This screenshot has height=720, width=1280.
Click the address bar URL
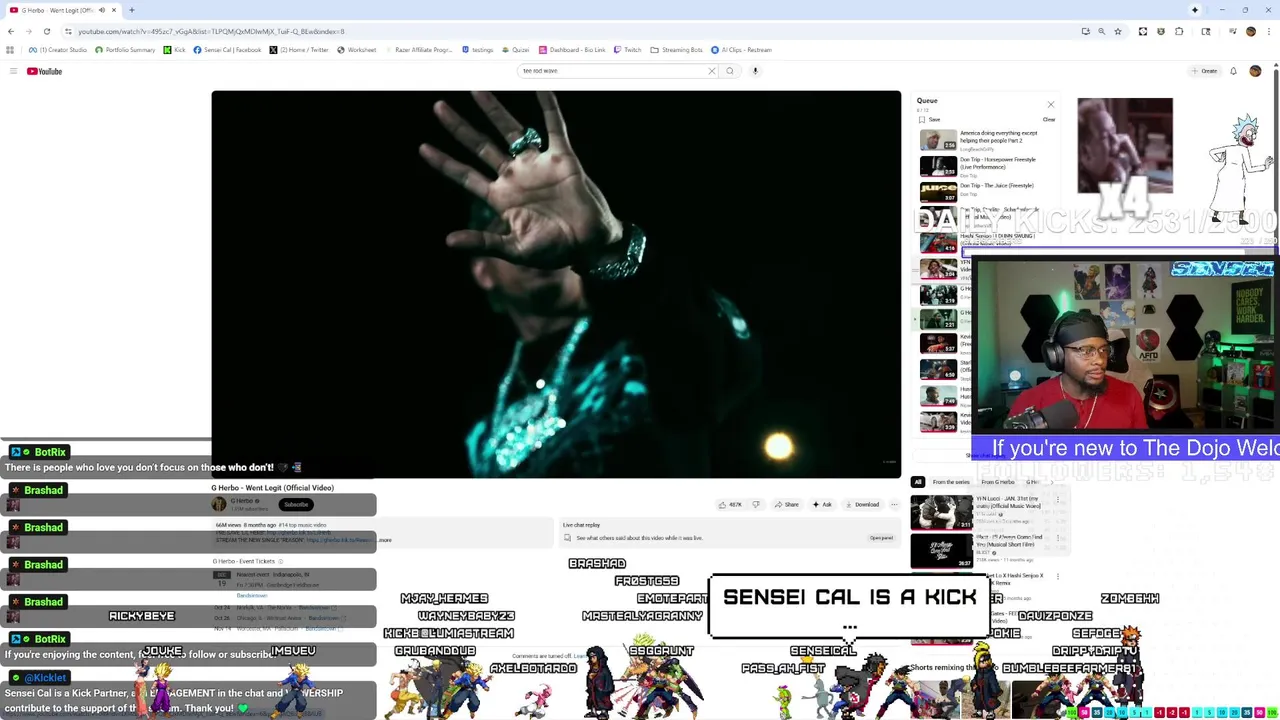pos(210,31)
